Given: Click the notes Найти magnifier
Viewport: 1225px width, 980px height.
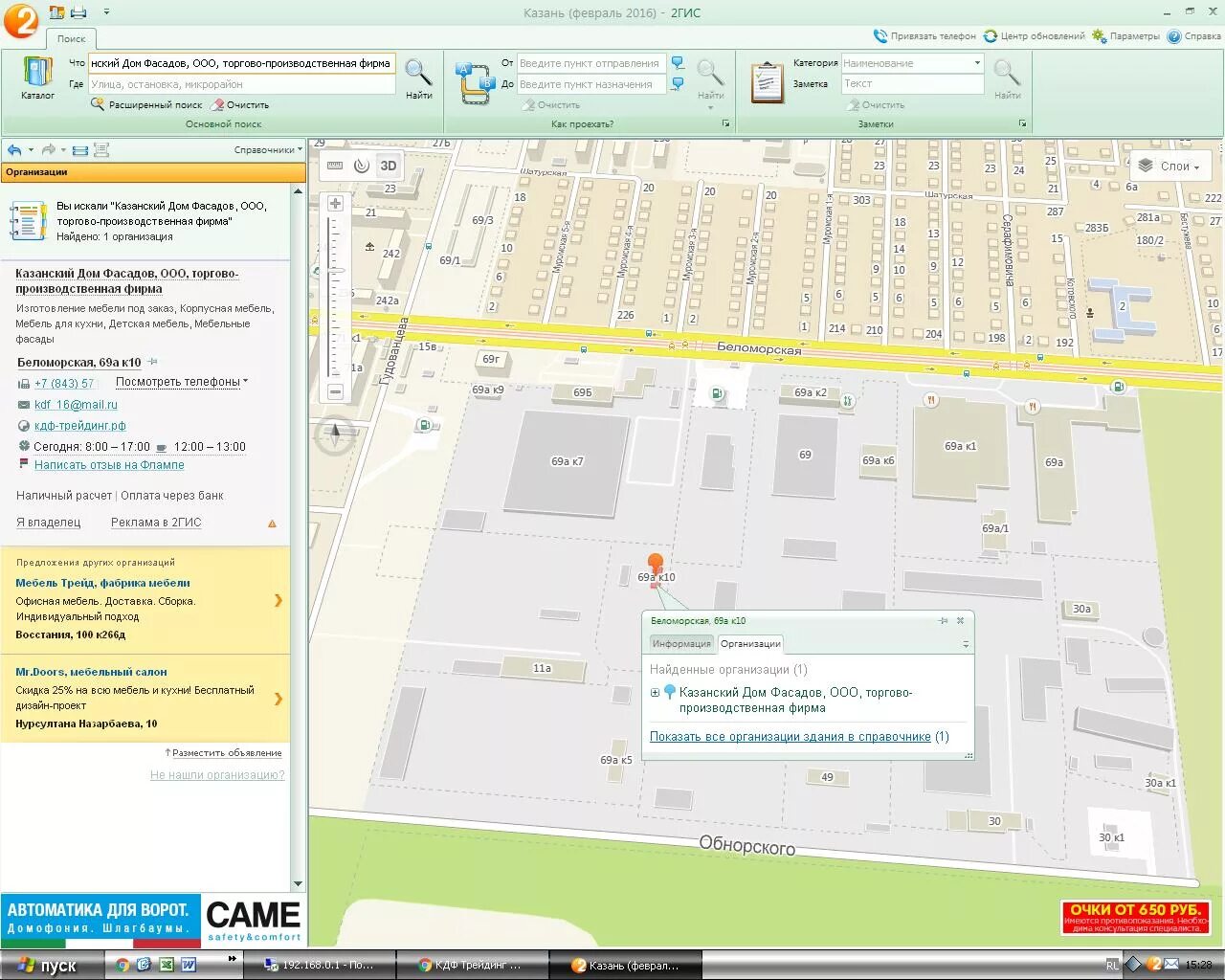Looking at the screenshot, I should [x=1007, y=78].
